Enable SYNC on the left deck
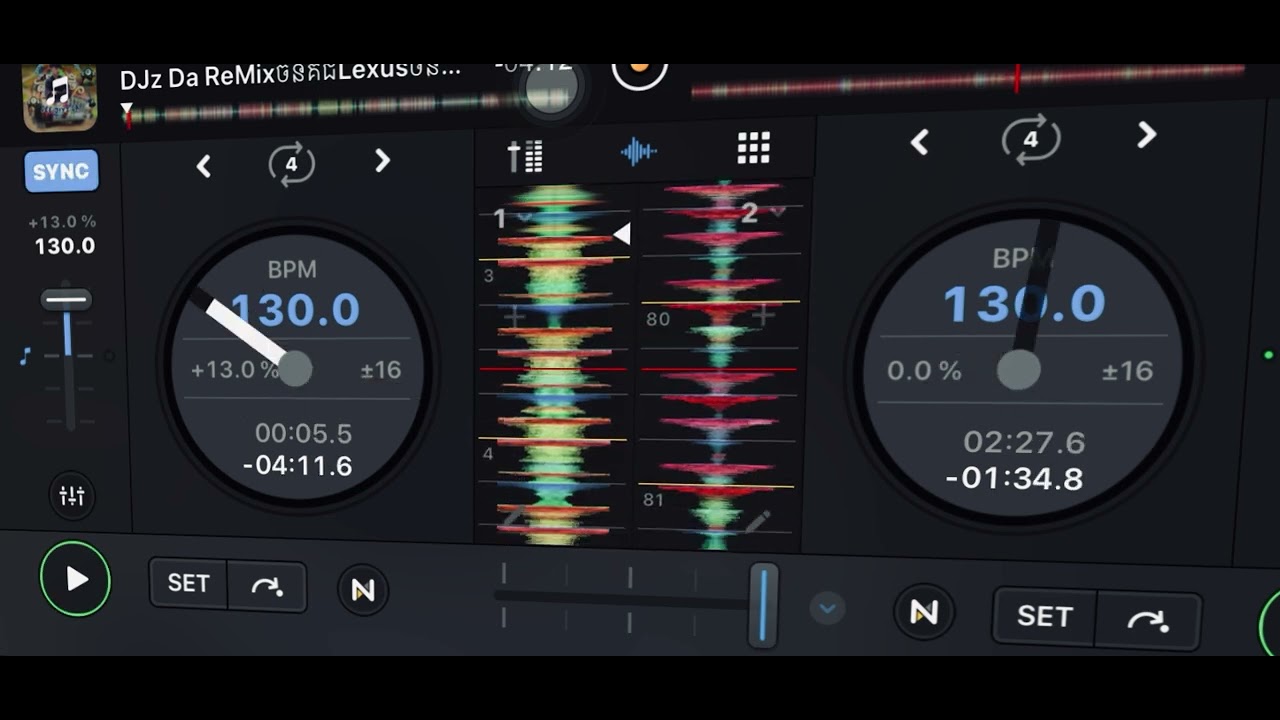Image resolution: width=1280 pixels, height=720 pixels. [61, 171]
